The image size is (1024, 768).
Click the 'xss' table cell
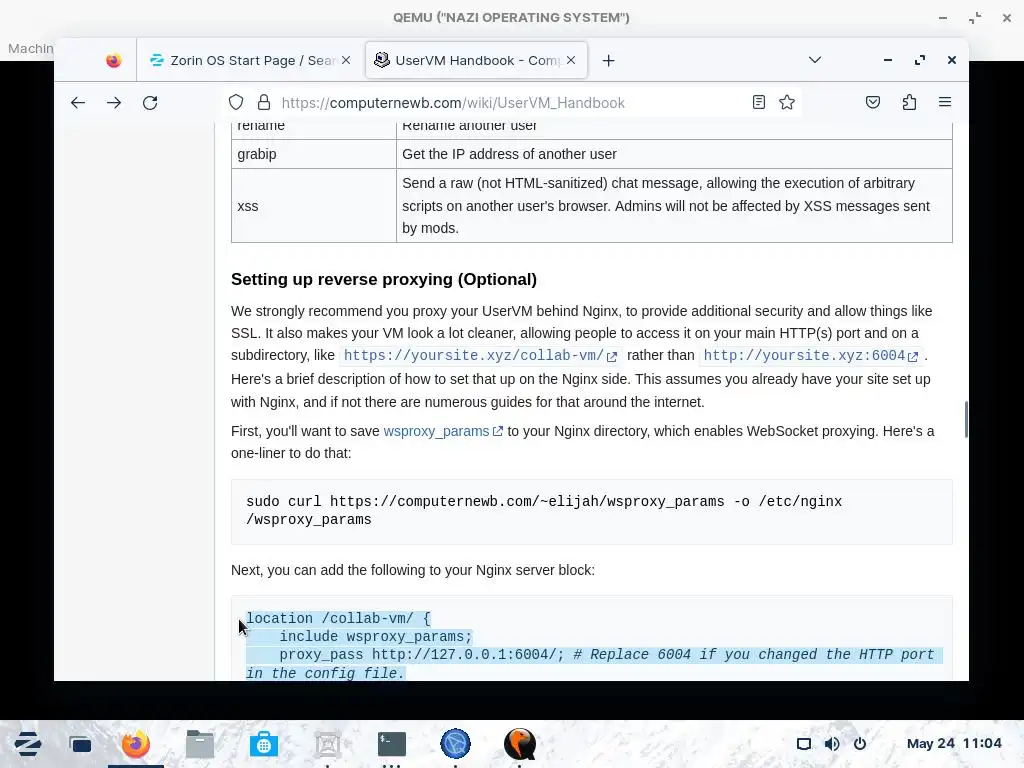(x=313, y=206)
